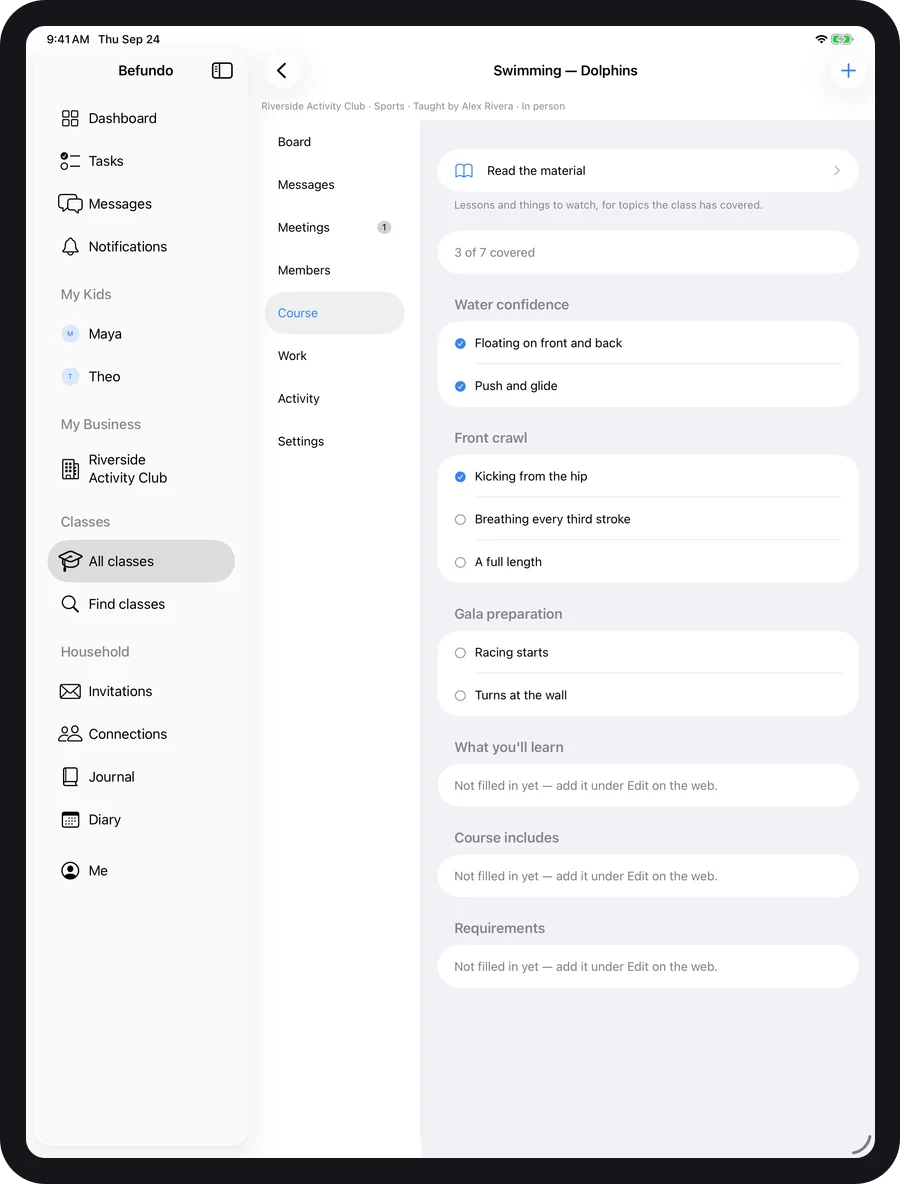
Task: Open Notifications bell icon
Action: (x=69, y=247)
